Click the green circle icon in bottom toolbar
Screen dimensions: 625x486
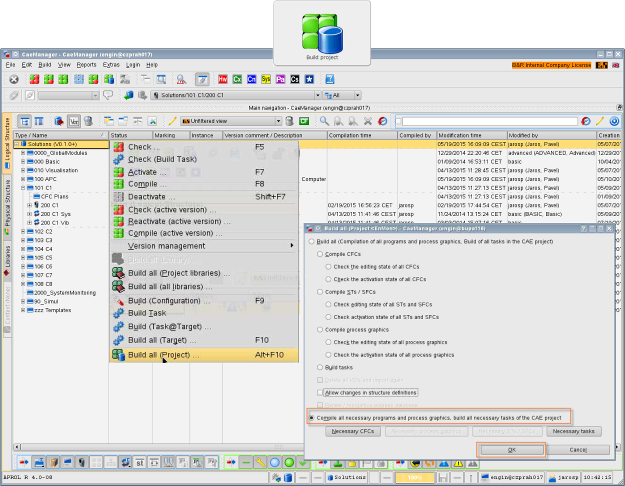289,462
